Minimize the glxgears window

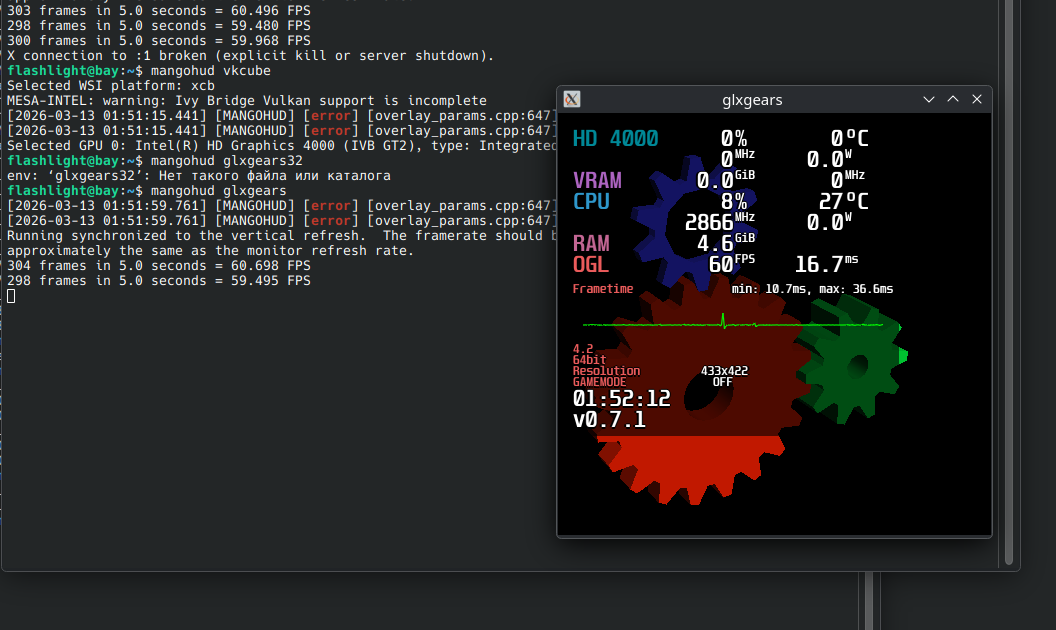tap(929, 100)
